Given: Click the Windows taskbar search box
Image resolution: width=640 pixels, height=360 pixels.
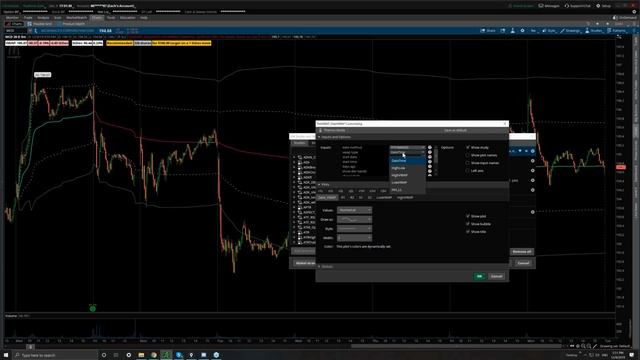Looking at the screenshot, I should 55,355.
